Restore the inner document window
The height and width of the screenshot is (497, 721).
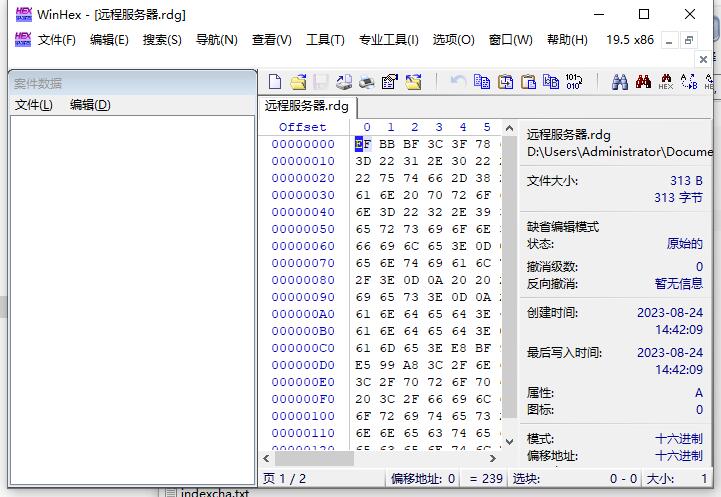[x=689, y=40]
